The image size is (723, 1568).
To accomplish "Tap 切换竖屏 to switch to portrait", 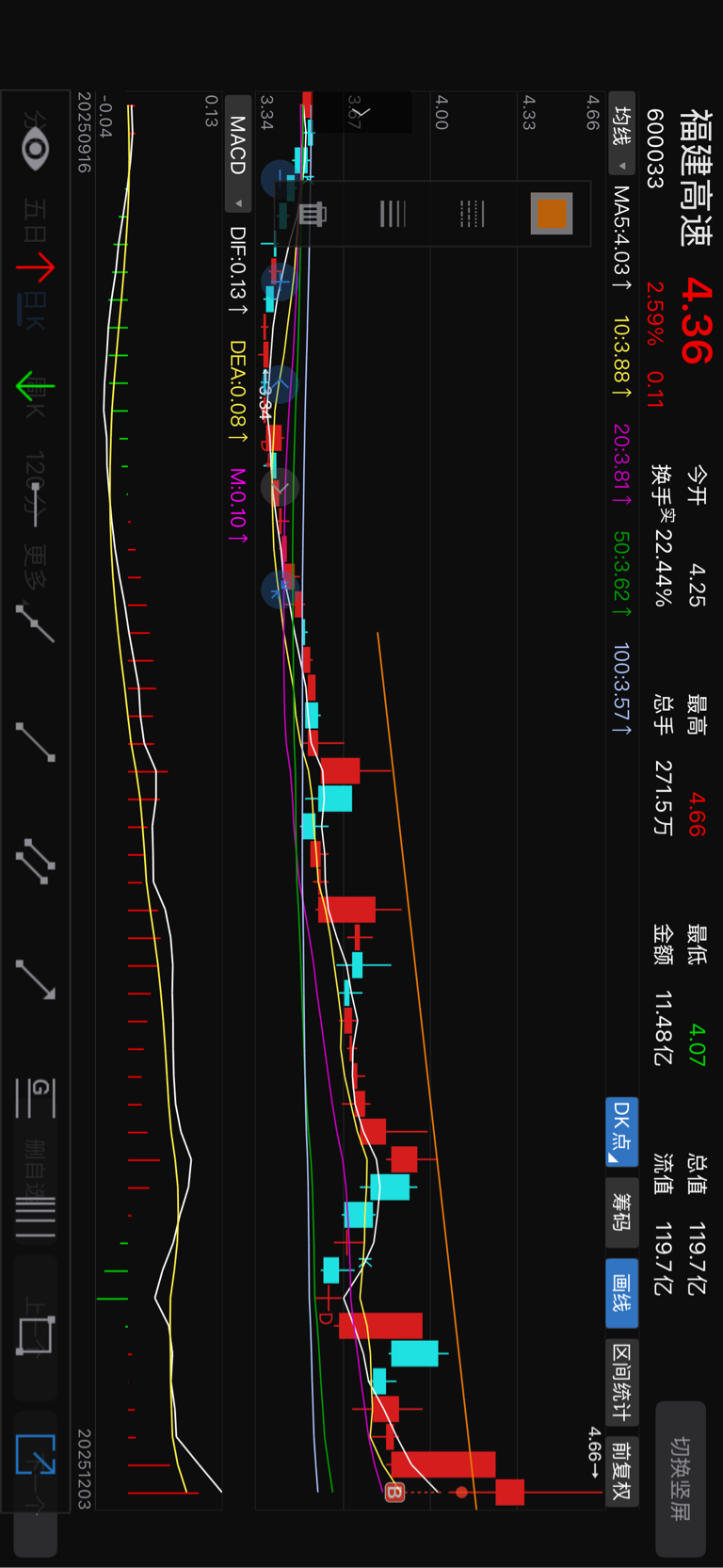I will [680, 1479].
